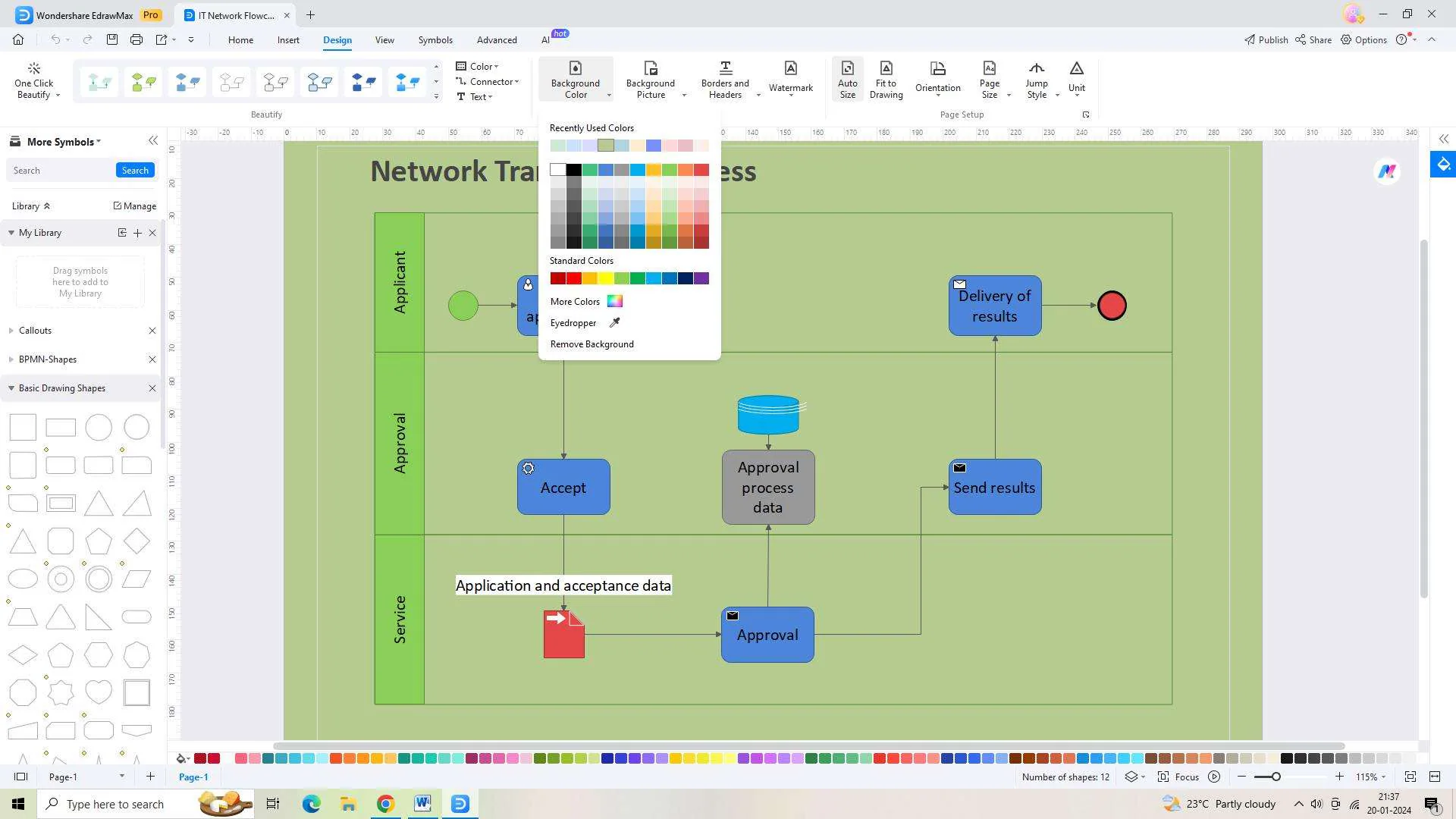Screen dimensions: 1456x819
Task: Select Remove Background option
Action: click(592, 344)
